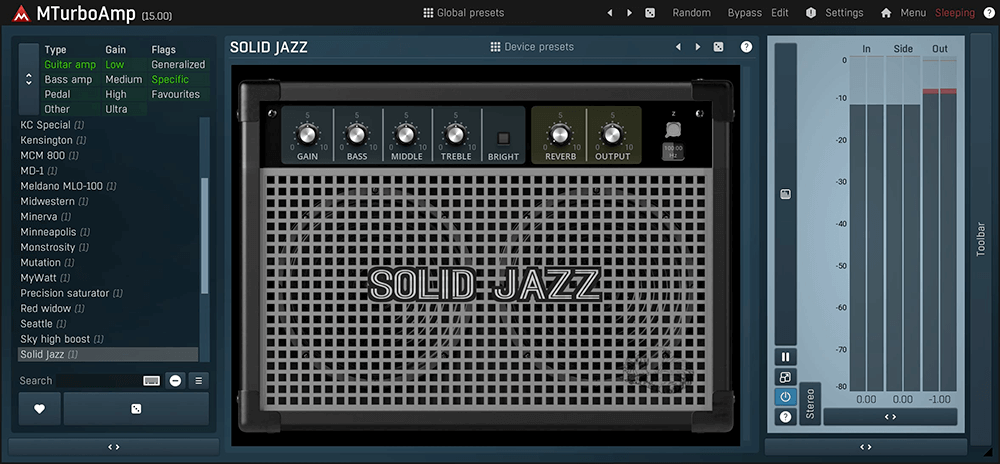Click minus button next to search
The width and height of the screenshot is (1000, 464).
175,381
